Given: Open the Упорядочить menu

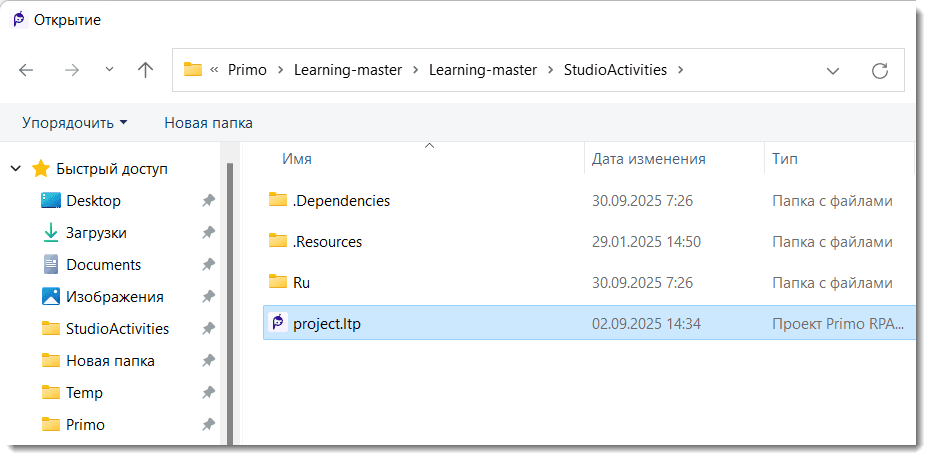Looking at the screenshot, I should (x=75, y=123).
